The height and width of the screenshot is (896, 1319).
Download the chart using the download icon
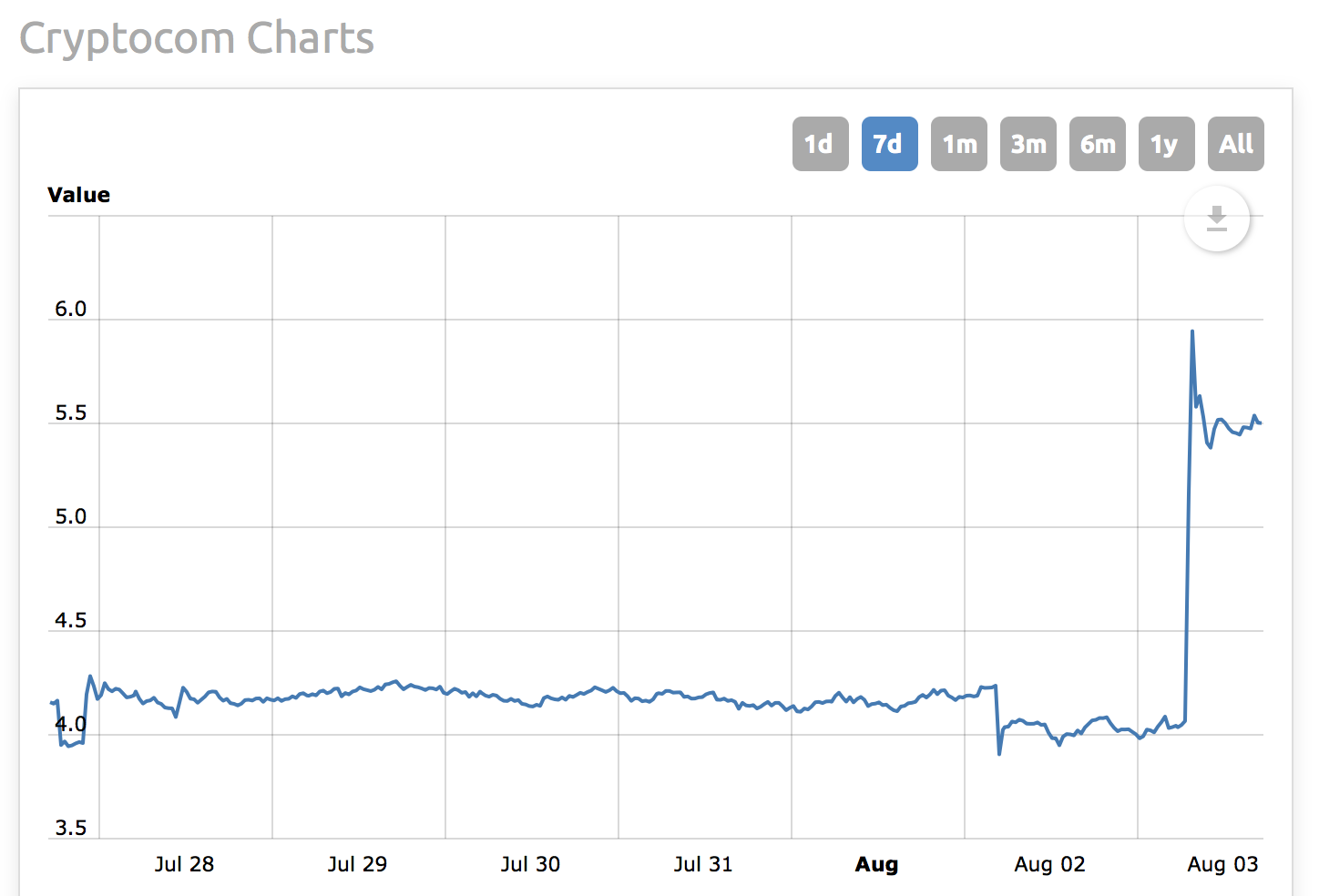click(1216, 219)
